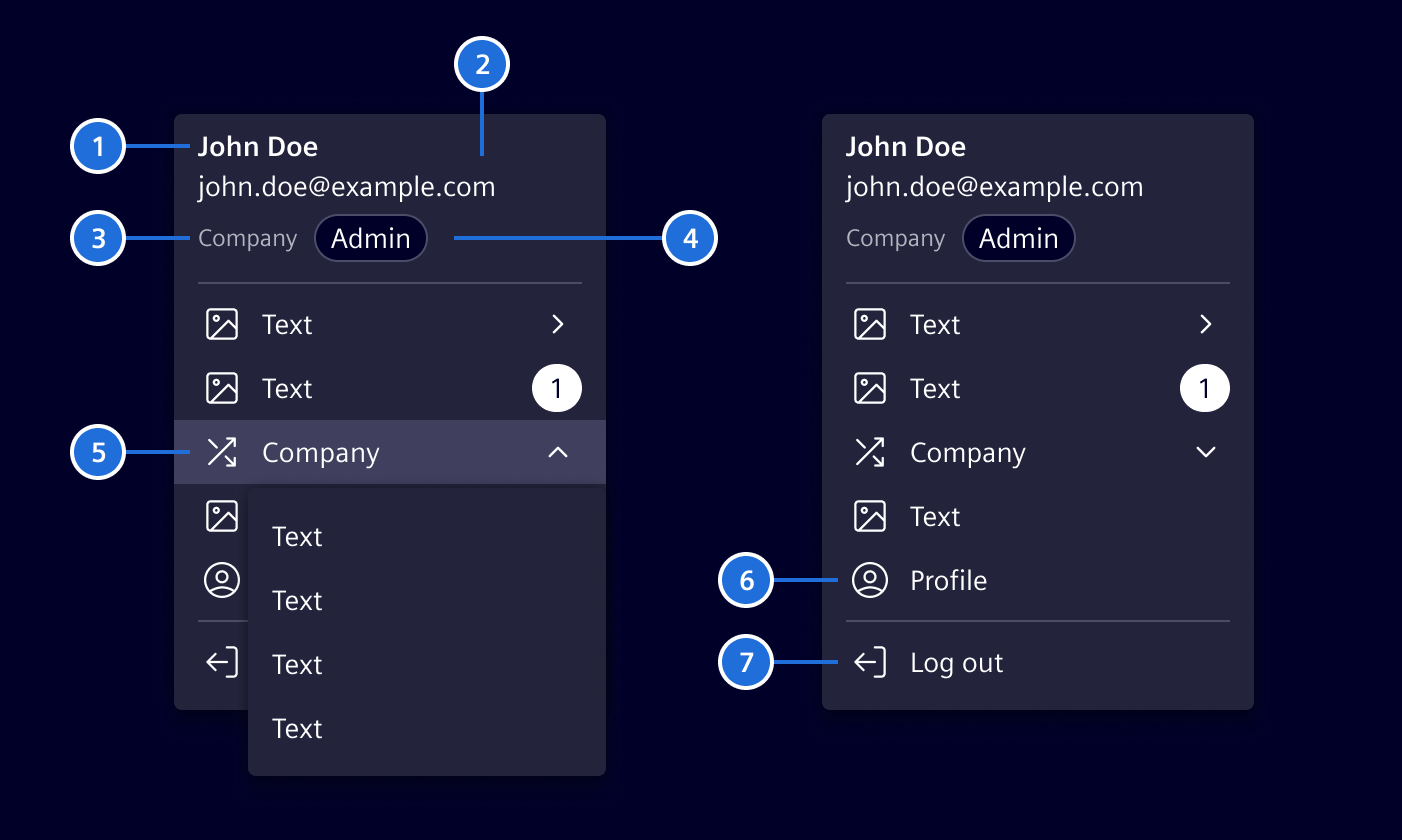Click the Log out arrow icon in right menu
Screen dimensions: 1402x840
point(870,663)
